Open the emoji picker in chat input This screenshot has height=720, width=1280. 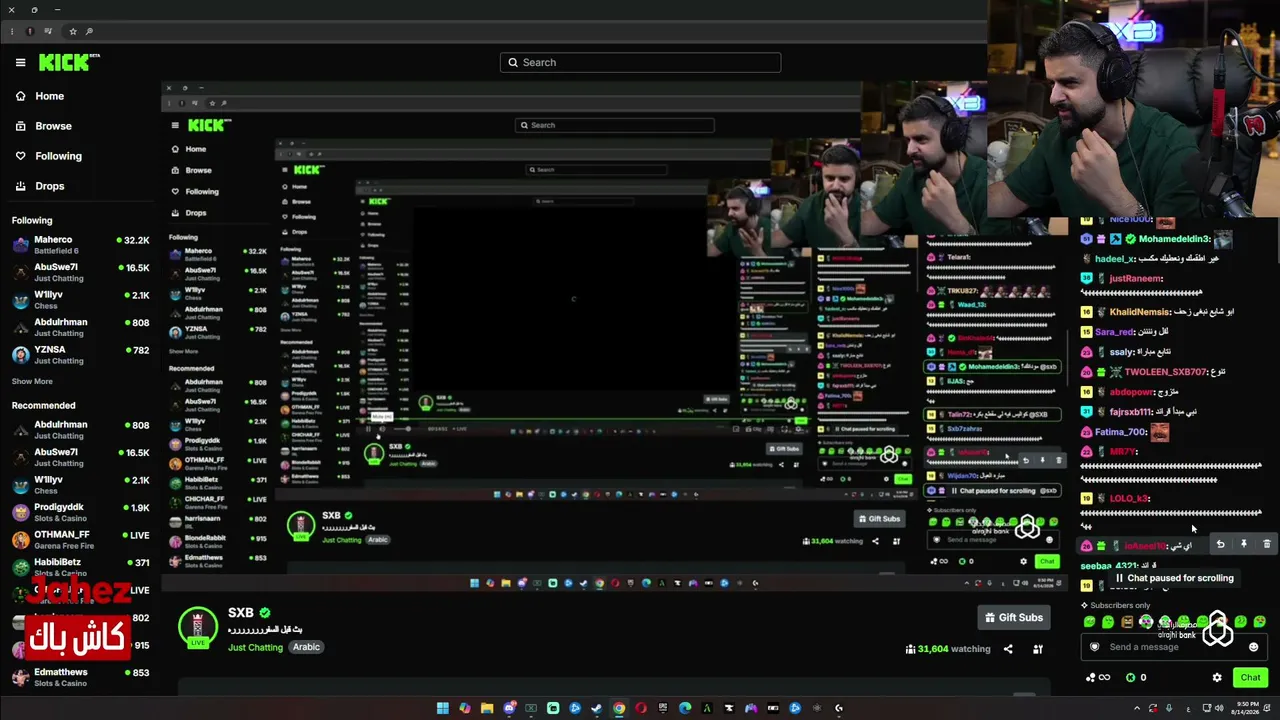[x=1254, y=647]
